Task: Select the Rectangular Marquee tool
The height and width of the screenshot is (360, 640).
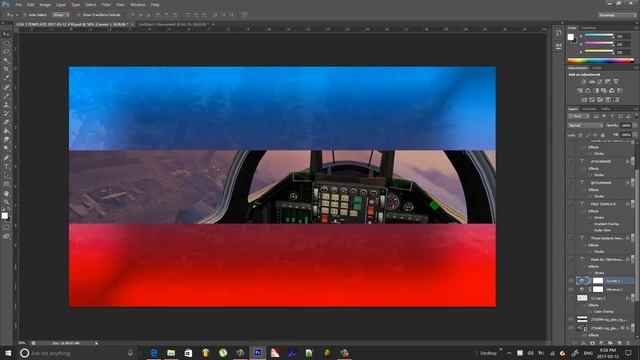Action: click(6, 43)
